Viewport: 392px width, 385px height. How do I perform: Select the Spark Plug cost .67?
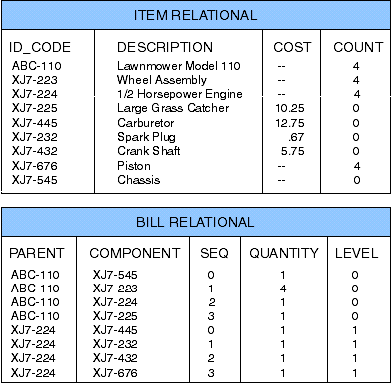(x=296, y=137)
